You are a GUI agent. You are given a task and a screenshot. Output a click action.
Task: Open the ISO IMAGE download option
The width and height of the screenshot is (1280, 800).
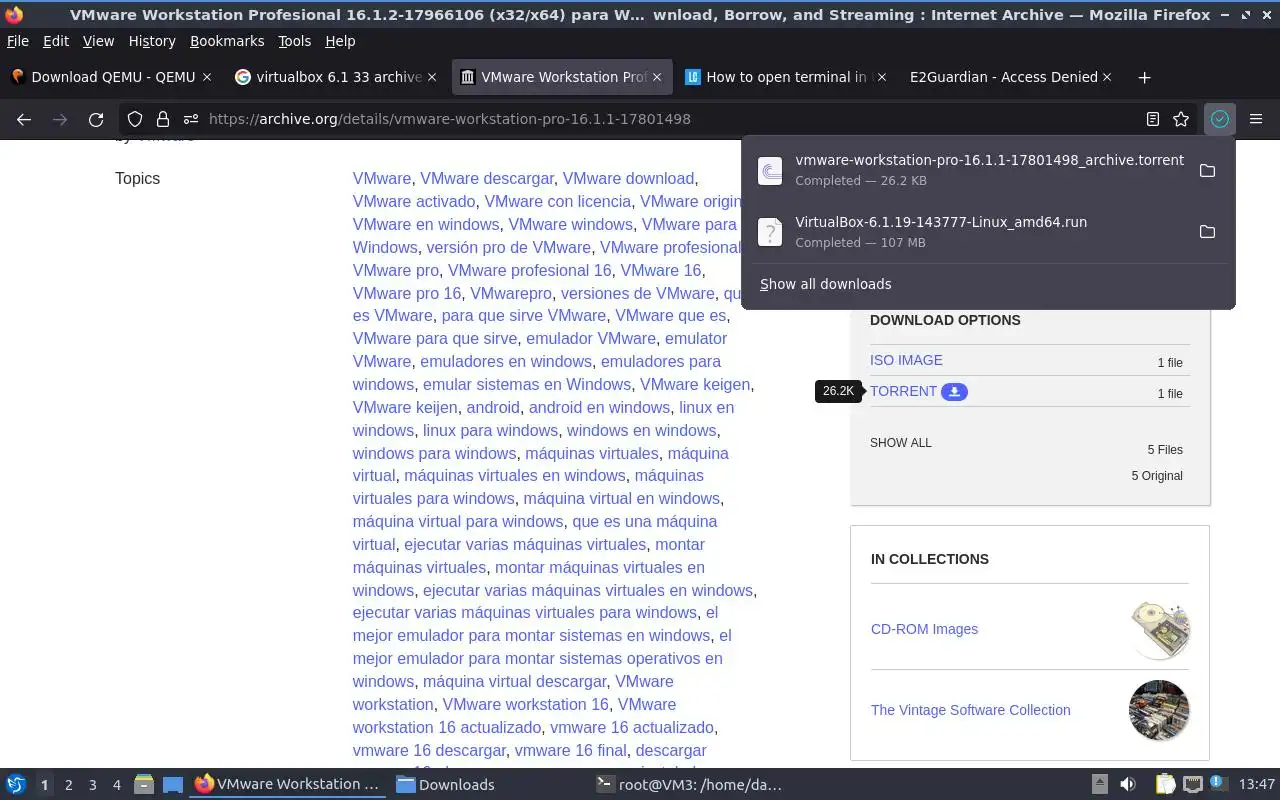[x=906, y=360]
